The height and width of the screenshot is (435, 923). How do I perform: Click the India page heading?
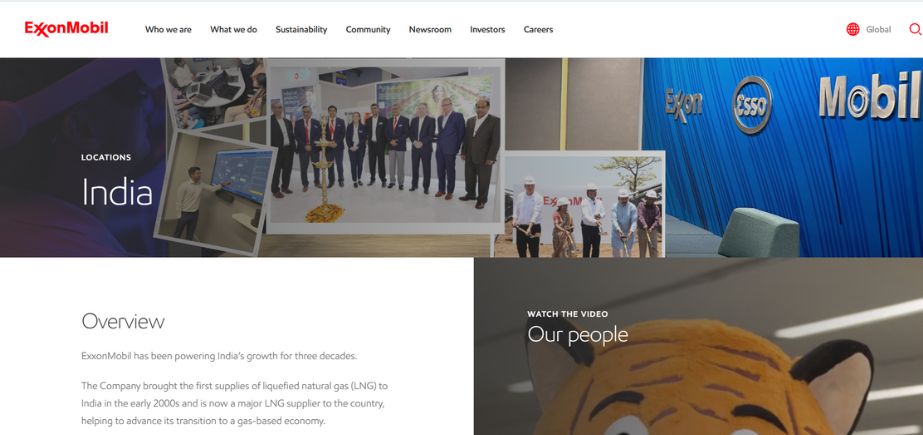coord(117,192)
